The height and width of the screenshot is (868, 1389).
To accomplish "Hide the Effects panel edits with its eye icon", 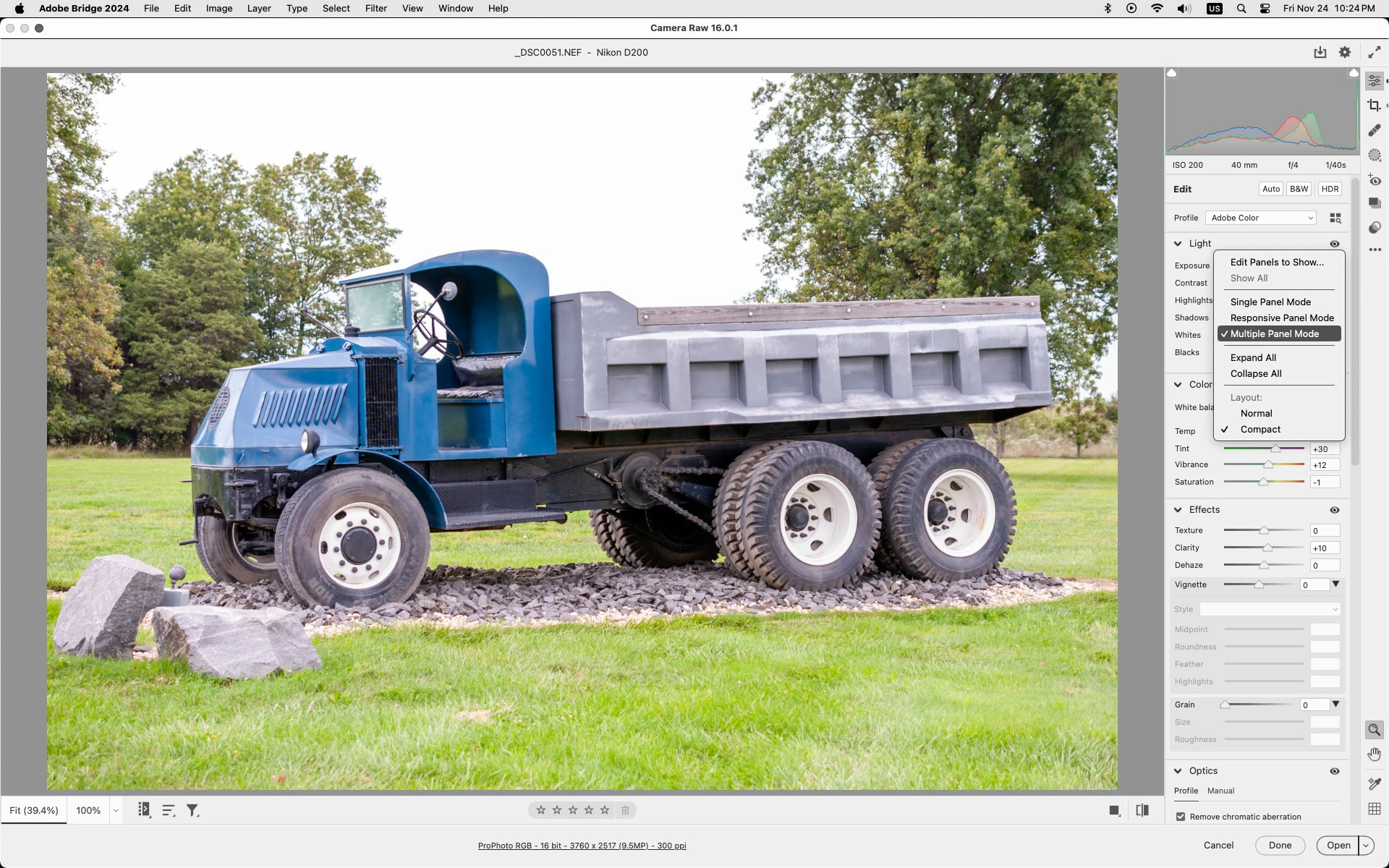I will click(1334, 510).
